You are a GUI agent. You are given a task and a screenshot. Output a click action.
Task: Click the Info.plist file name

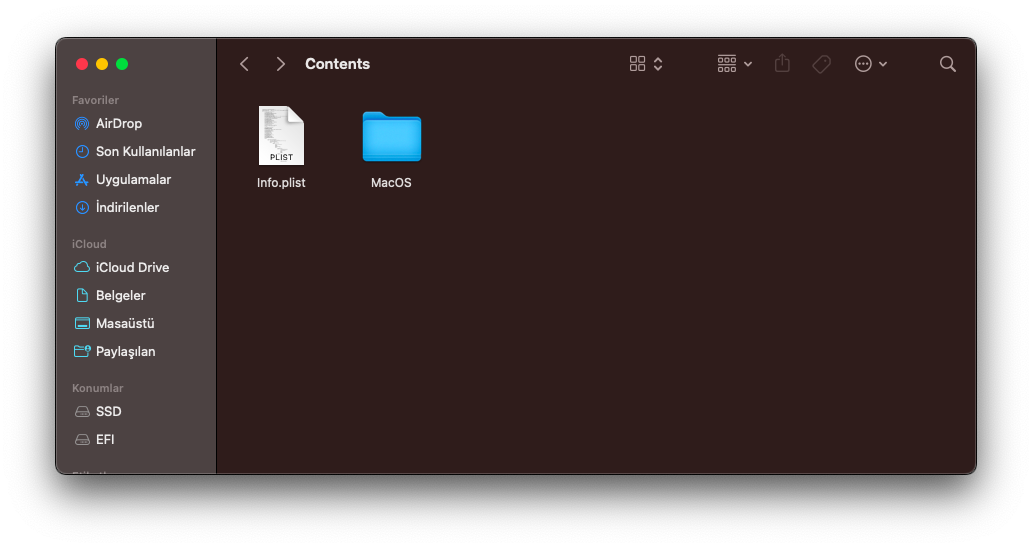281,183
